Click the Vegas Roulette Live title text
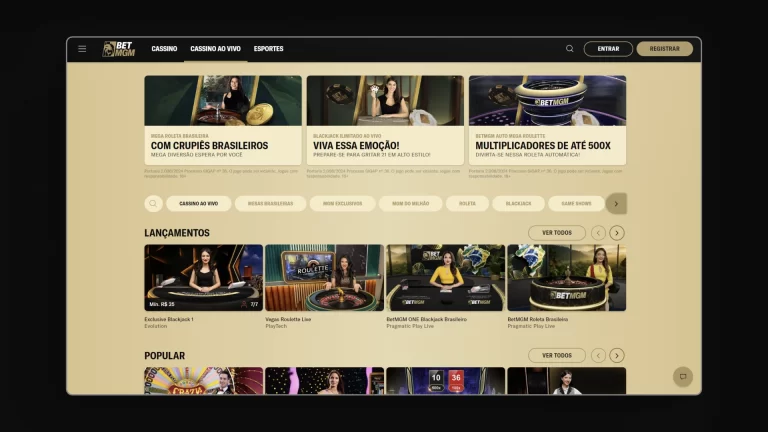This screenshot has width=768, height=432. click(x=288, y=319)
